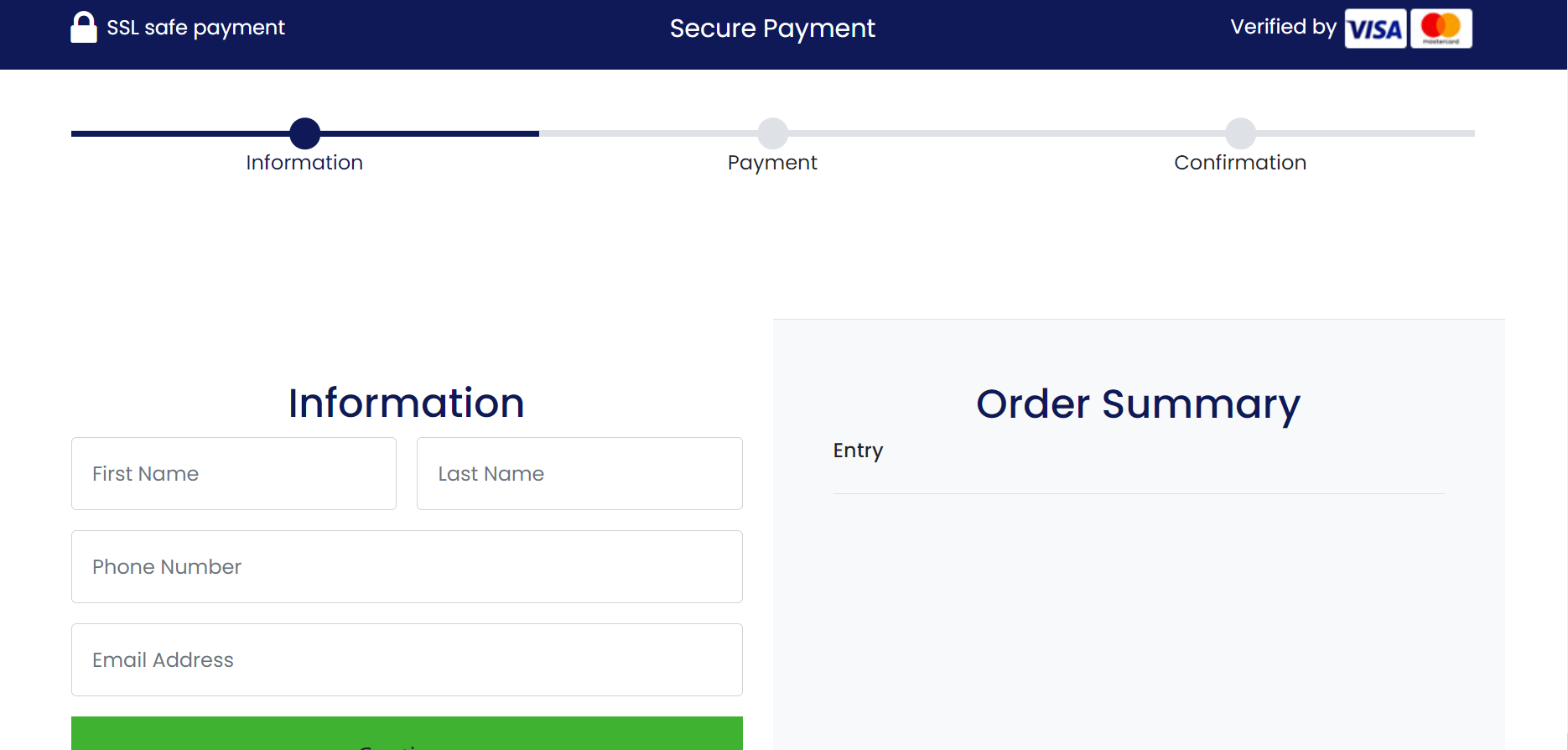1568x750 pixels.
Task: Click the SSL padlock icon
Action: [84, 28]
